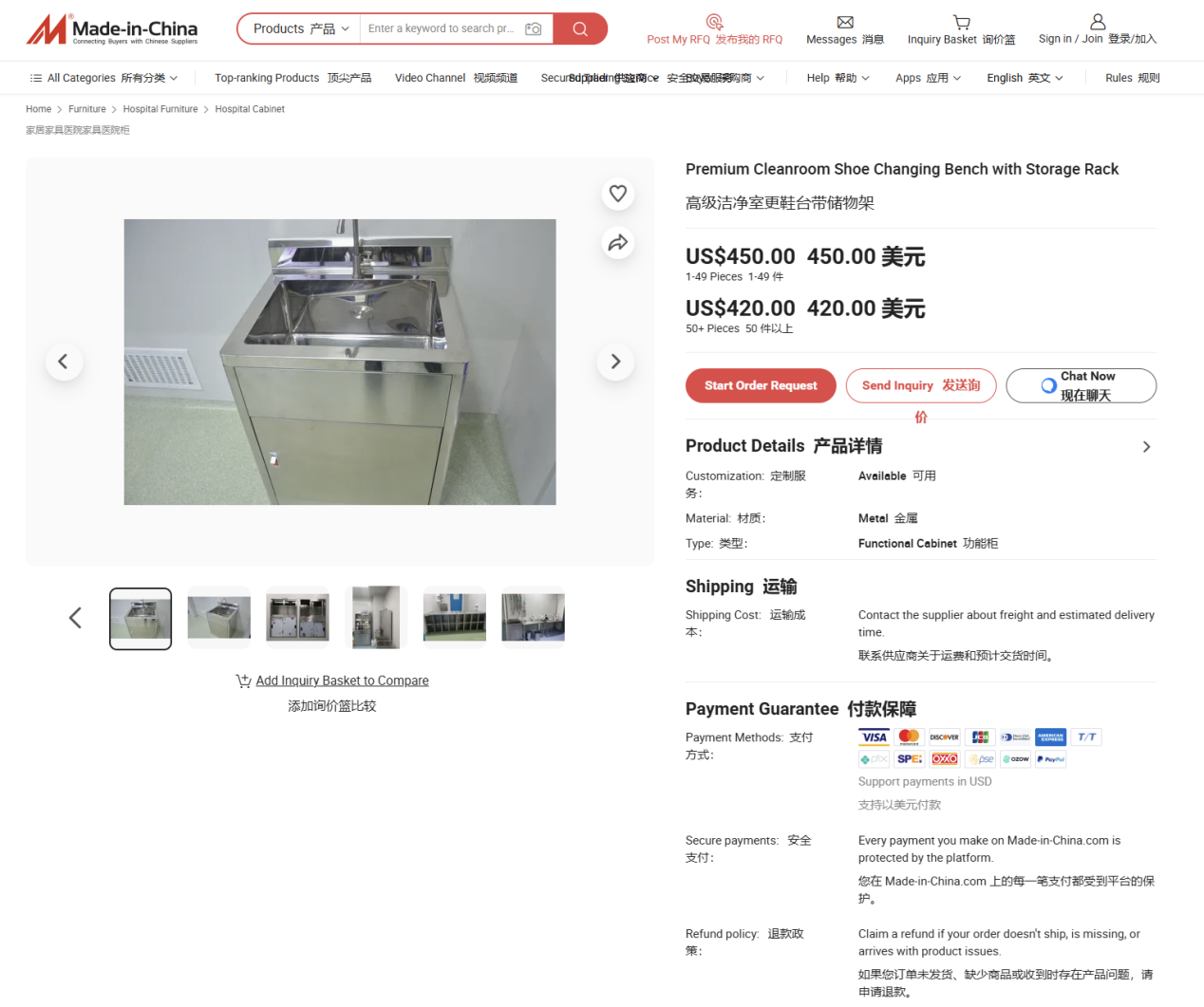
Task: Open the Inquiry Basket cart icon
Action: 961,22
